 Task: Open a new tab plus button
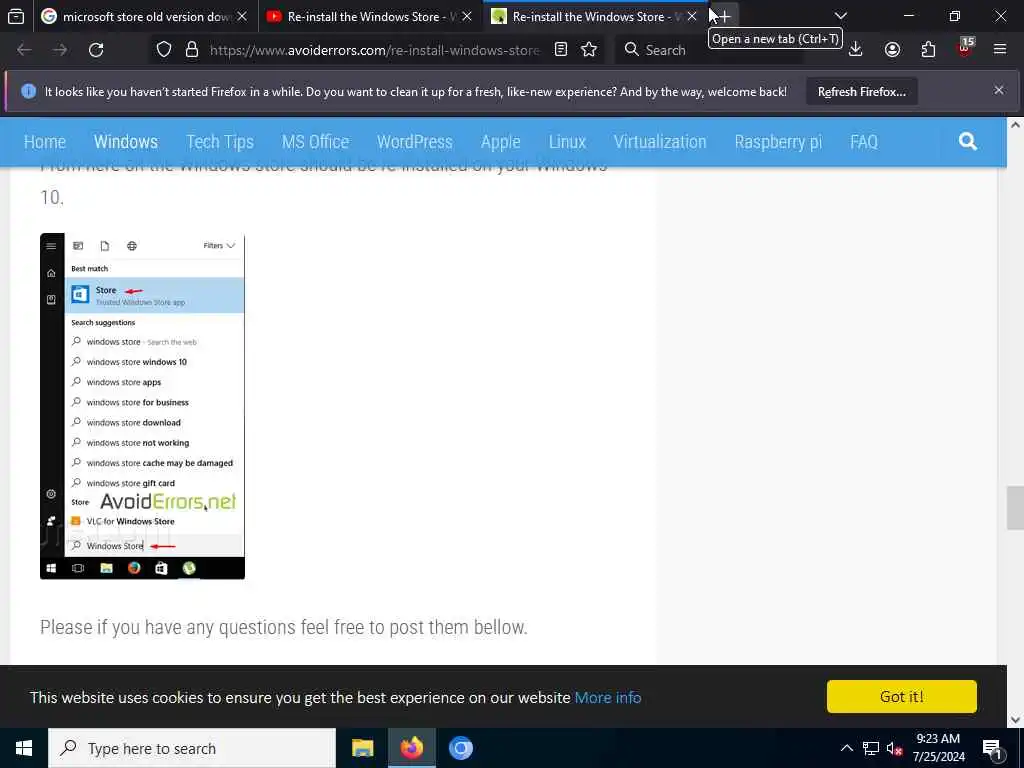point(724,16)
